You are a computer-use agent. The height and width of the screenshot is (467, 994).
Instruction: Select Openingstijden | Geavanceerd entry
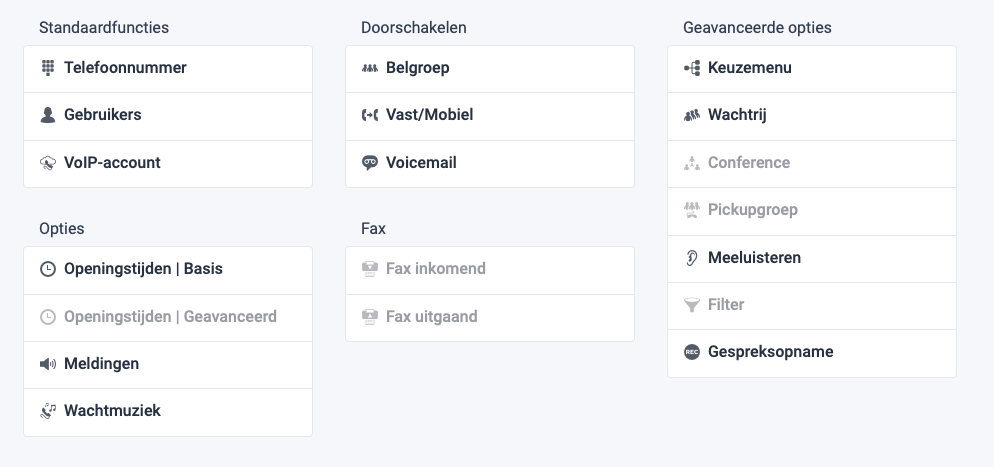click(168, 317)
